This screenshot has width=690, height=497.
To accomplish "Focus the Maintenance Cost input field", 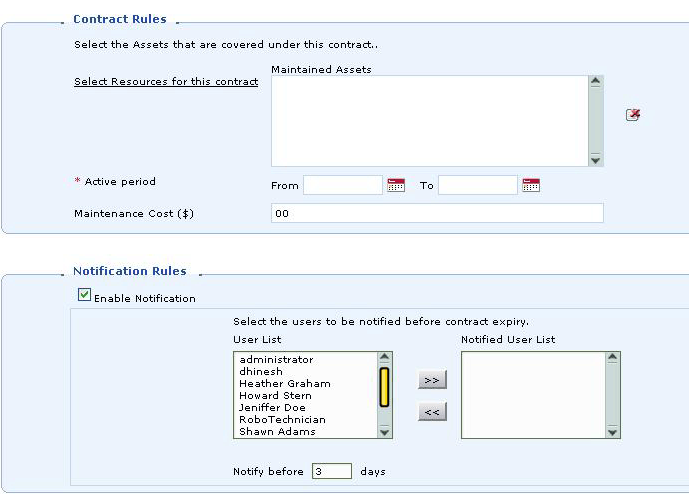I will (x=437, y=213).
